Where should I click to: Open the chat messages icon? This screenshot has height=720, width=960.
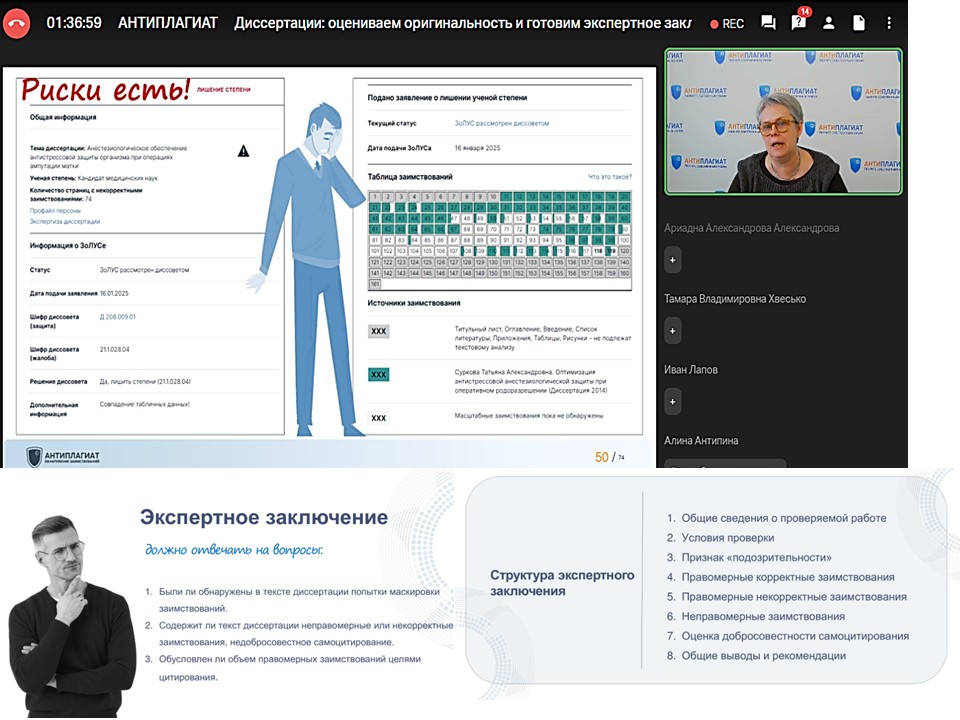[x=768, y=23]
